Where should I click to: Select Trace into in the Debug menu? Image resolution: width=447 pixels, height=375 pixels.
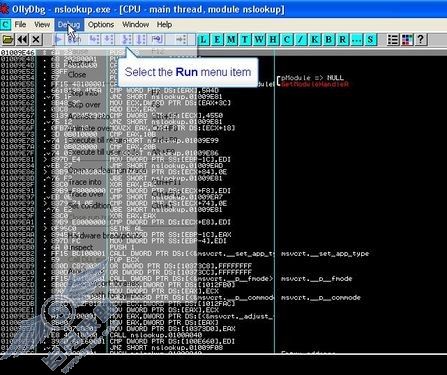(x=125, y=182)
